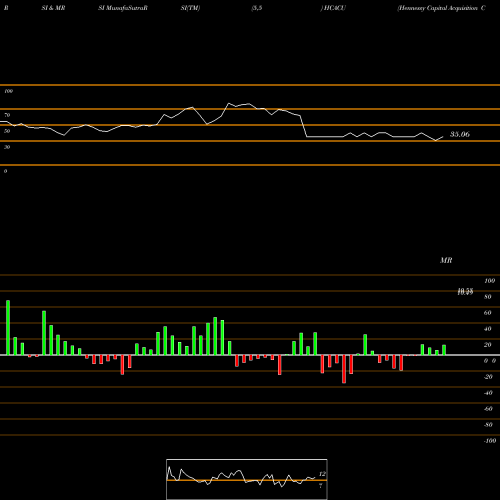The width and height of the screenshot is (500, 500).
Task: Click the '(5,5' parameter text
Action: (257, 8)
